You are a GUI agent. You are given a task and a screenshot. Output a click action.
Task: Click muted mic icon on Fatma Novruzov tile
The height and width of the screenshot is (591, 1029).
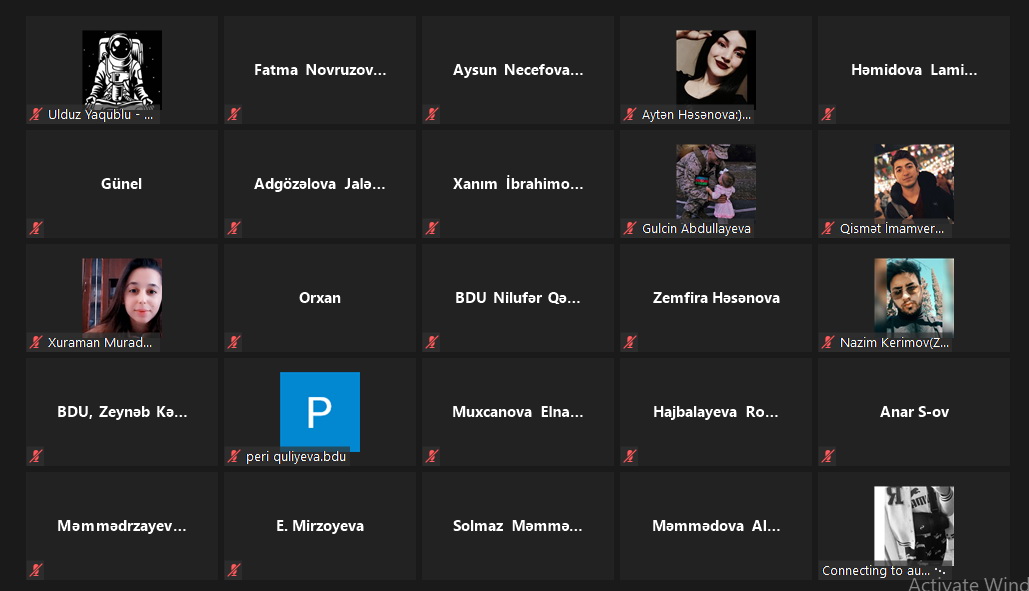pyautogui.click(x=234, y=114)
